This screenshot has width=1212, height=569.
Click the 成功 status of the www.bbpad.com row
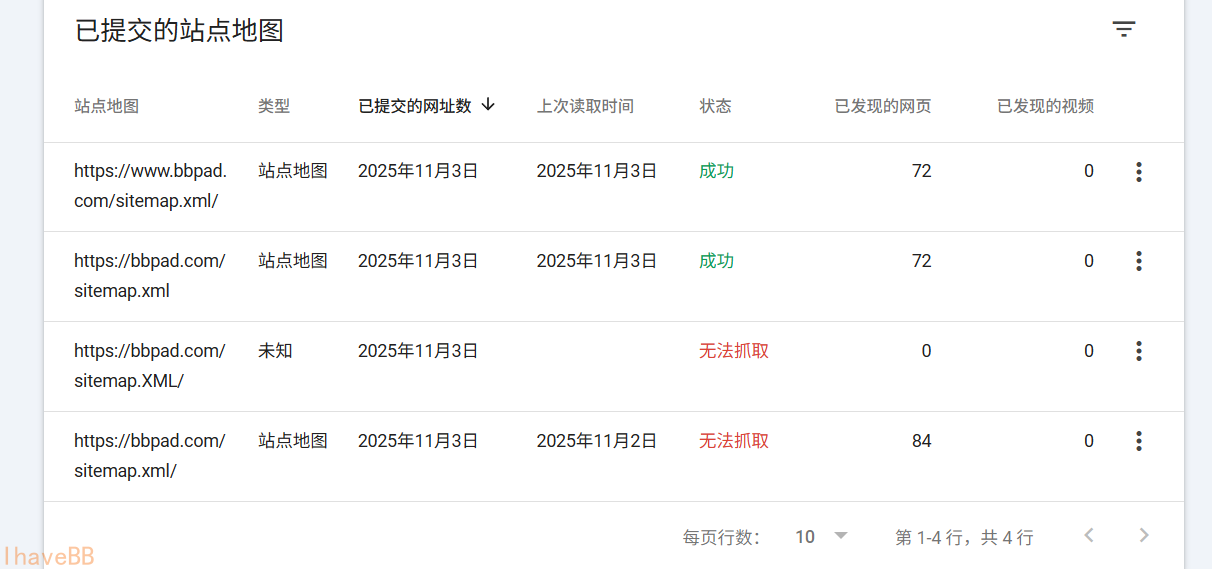(716, 172)
